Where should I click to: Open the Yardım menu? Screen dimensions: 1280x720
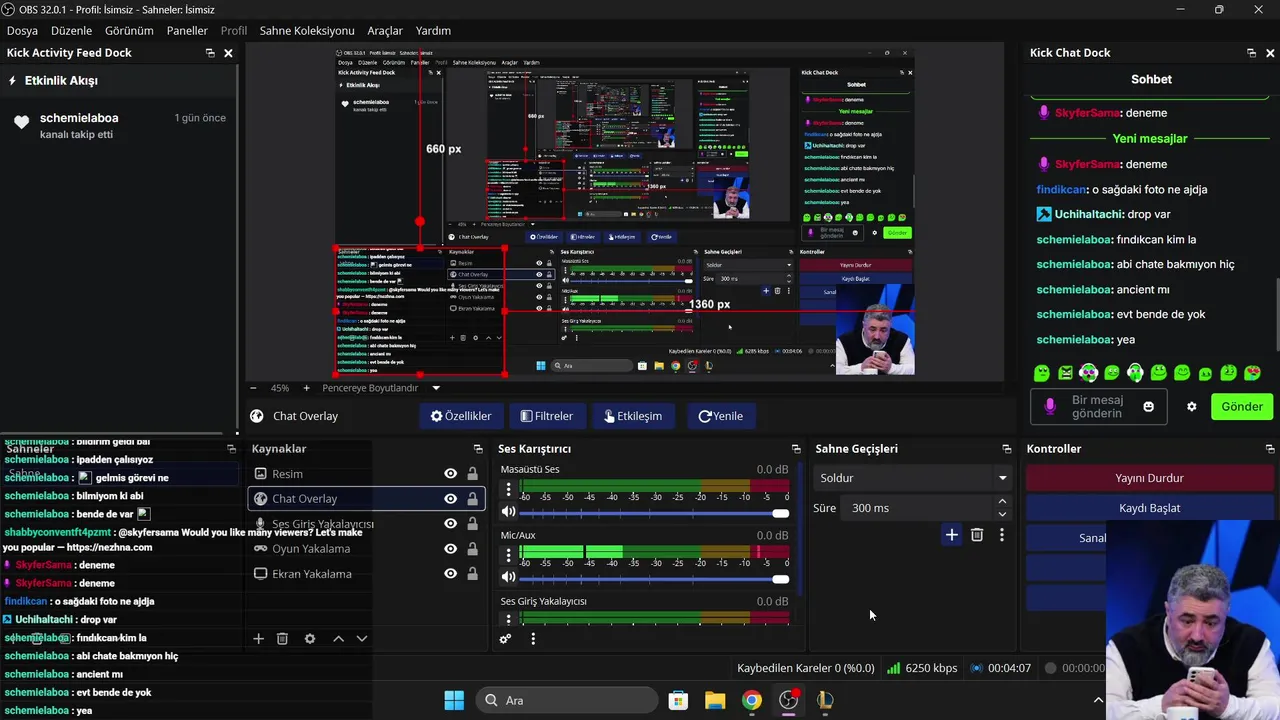433,31
